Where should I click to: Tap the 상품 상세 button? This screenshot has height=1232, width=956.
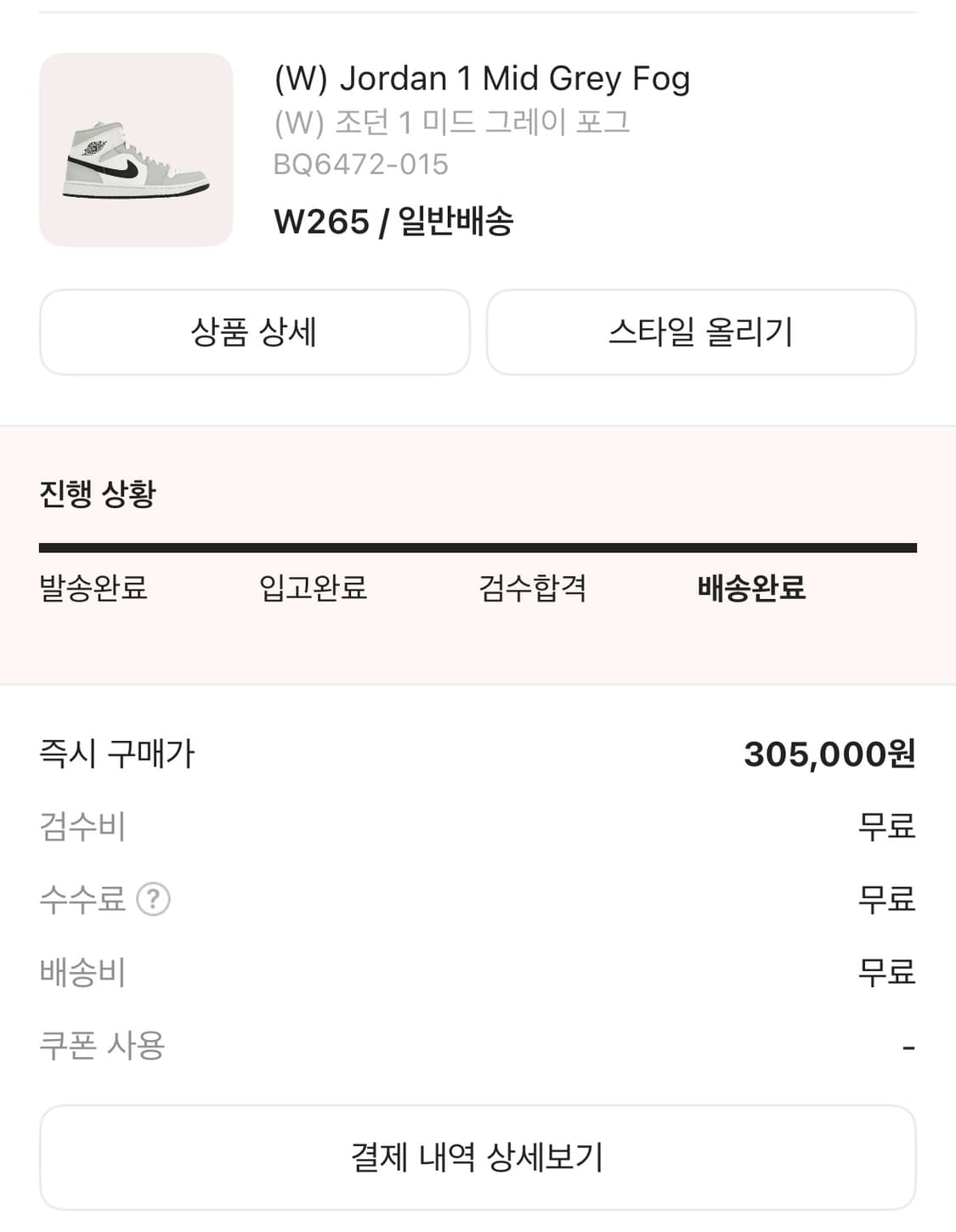point(254,332)
